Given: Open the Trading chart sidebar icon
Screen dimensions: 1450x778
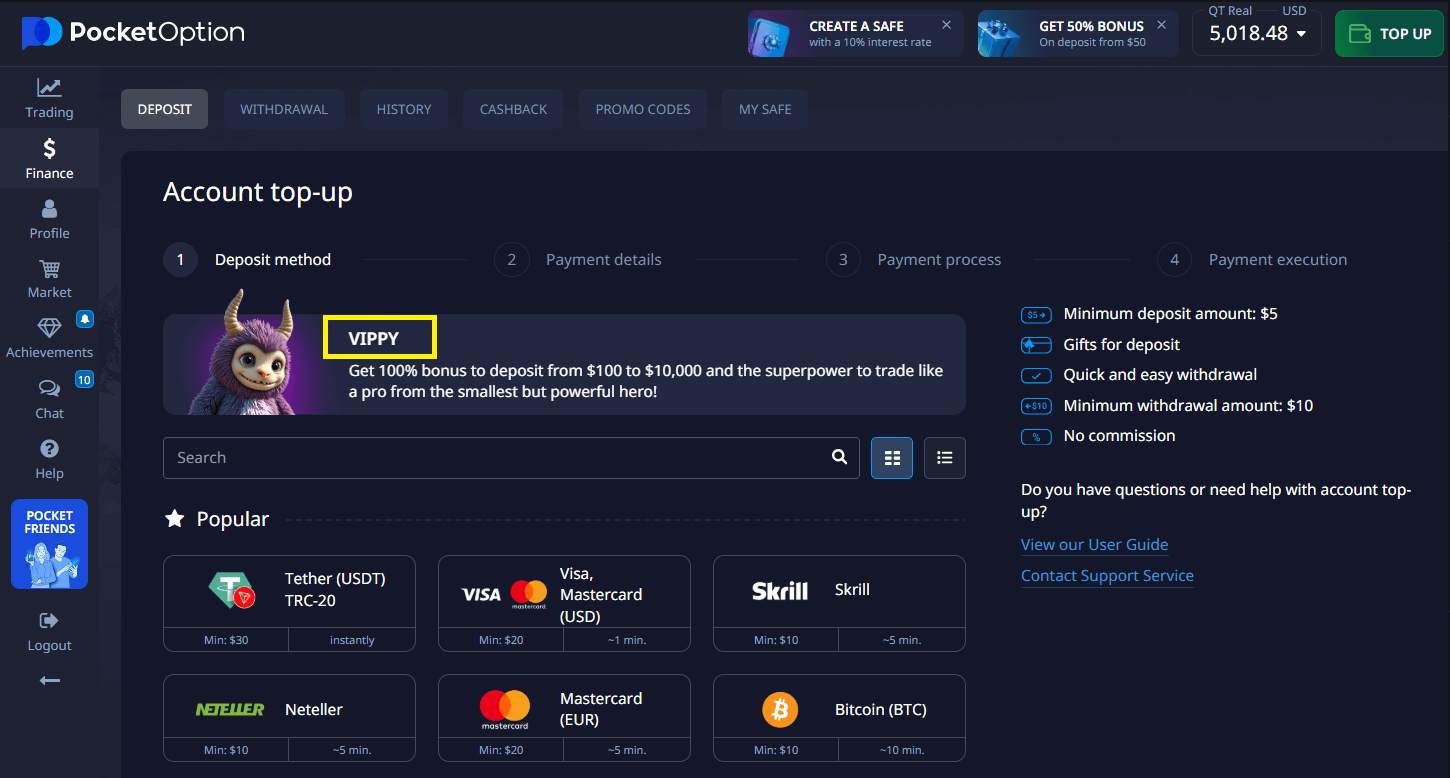Looking at the screenshot, I should click(49, 89).
